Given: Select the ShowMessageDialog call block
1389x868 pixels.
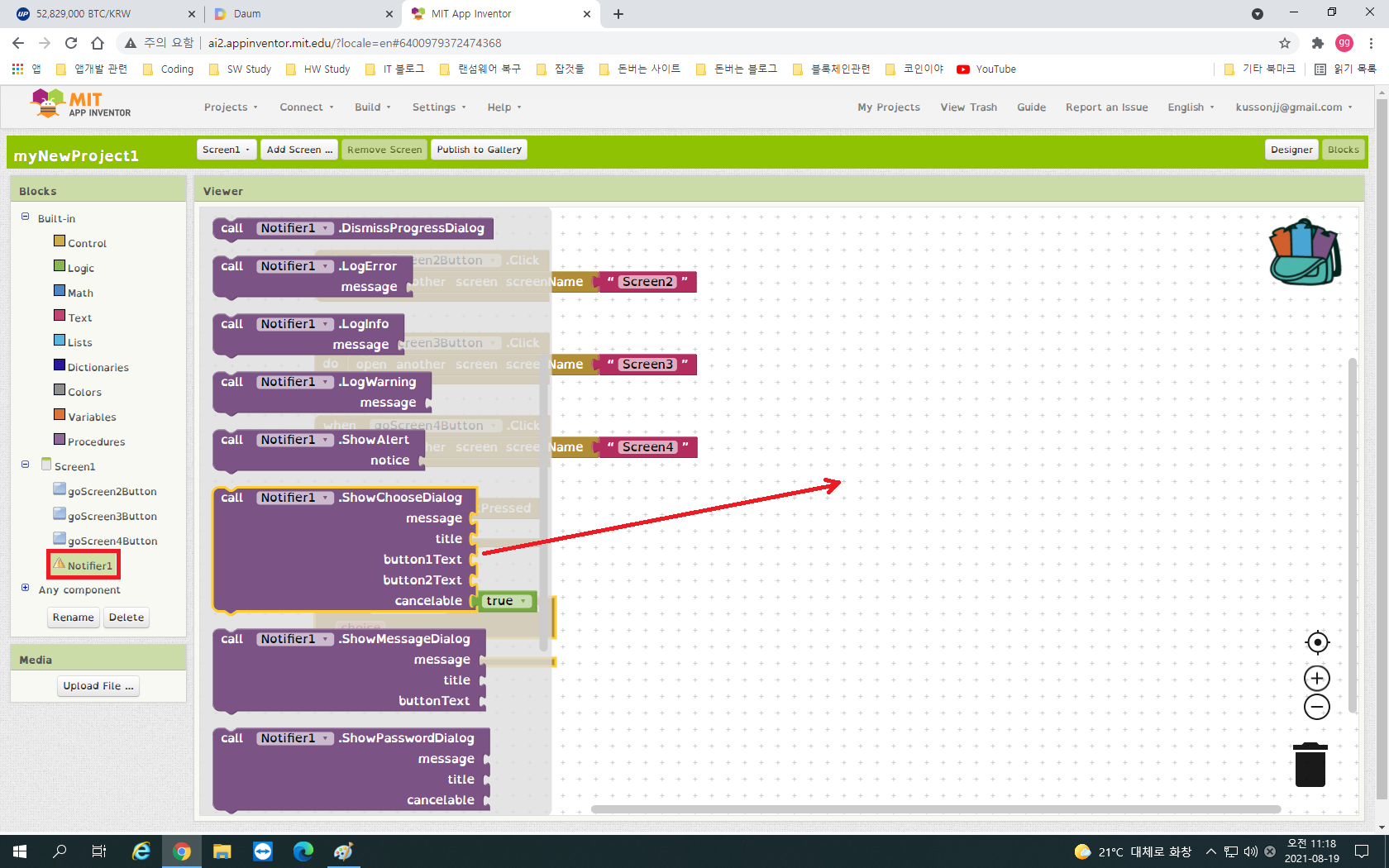Looking at the screenshot, I should (349, 670).
